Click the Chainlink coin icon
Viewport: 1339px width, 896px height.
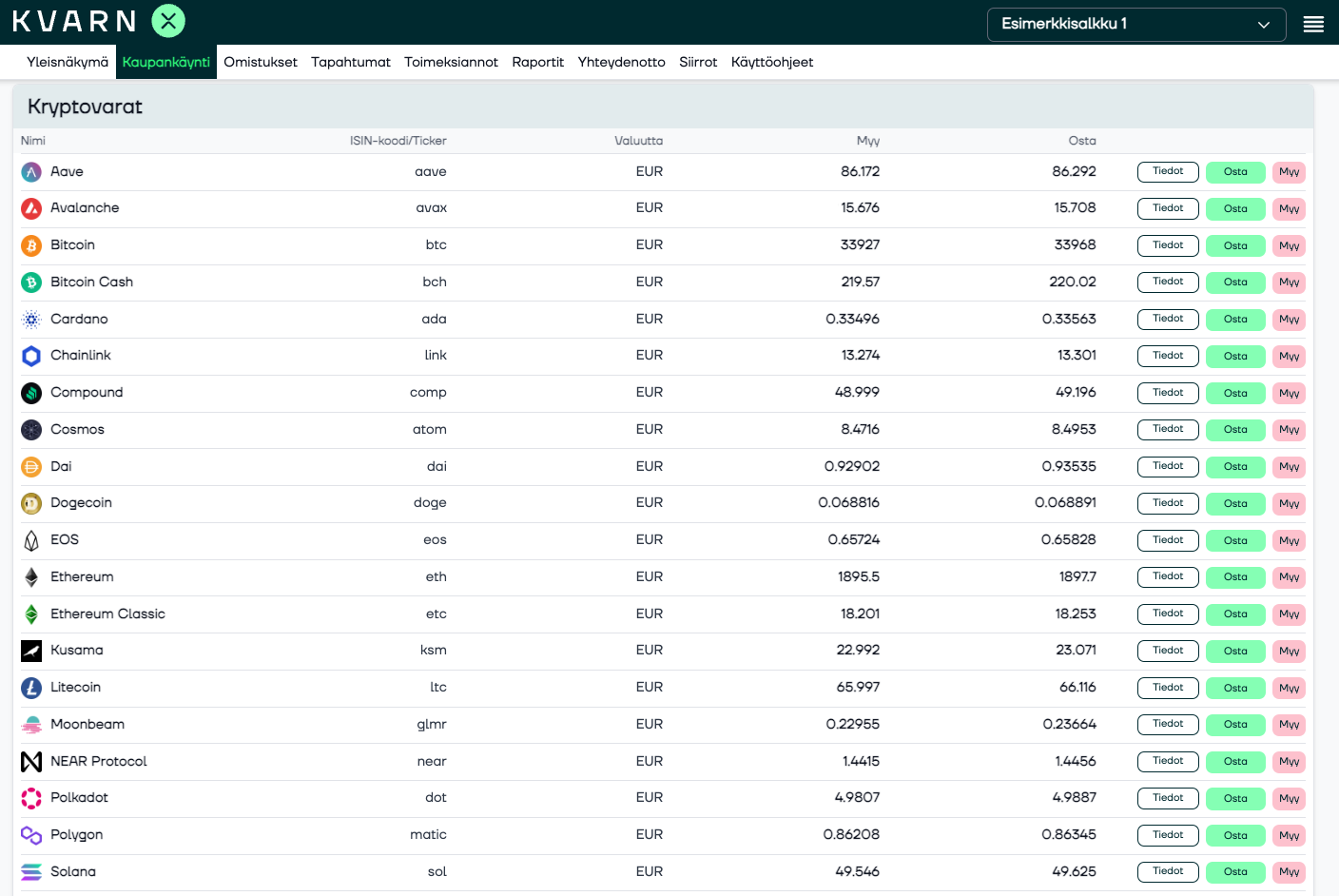tap(31, 356)
